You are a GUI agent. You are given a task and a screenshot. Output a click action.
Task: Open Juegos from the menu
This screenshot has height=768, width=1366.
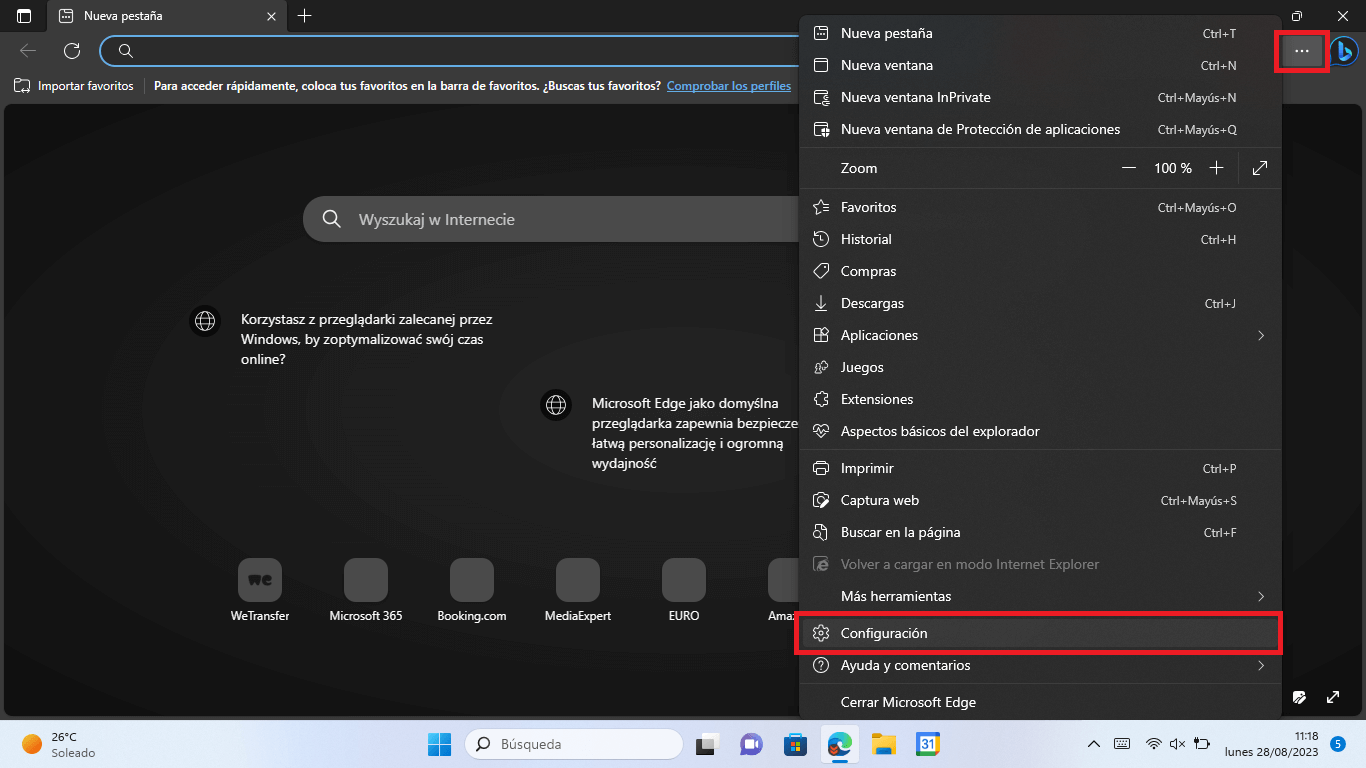pos(1040,367)
